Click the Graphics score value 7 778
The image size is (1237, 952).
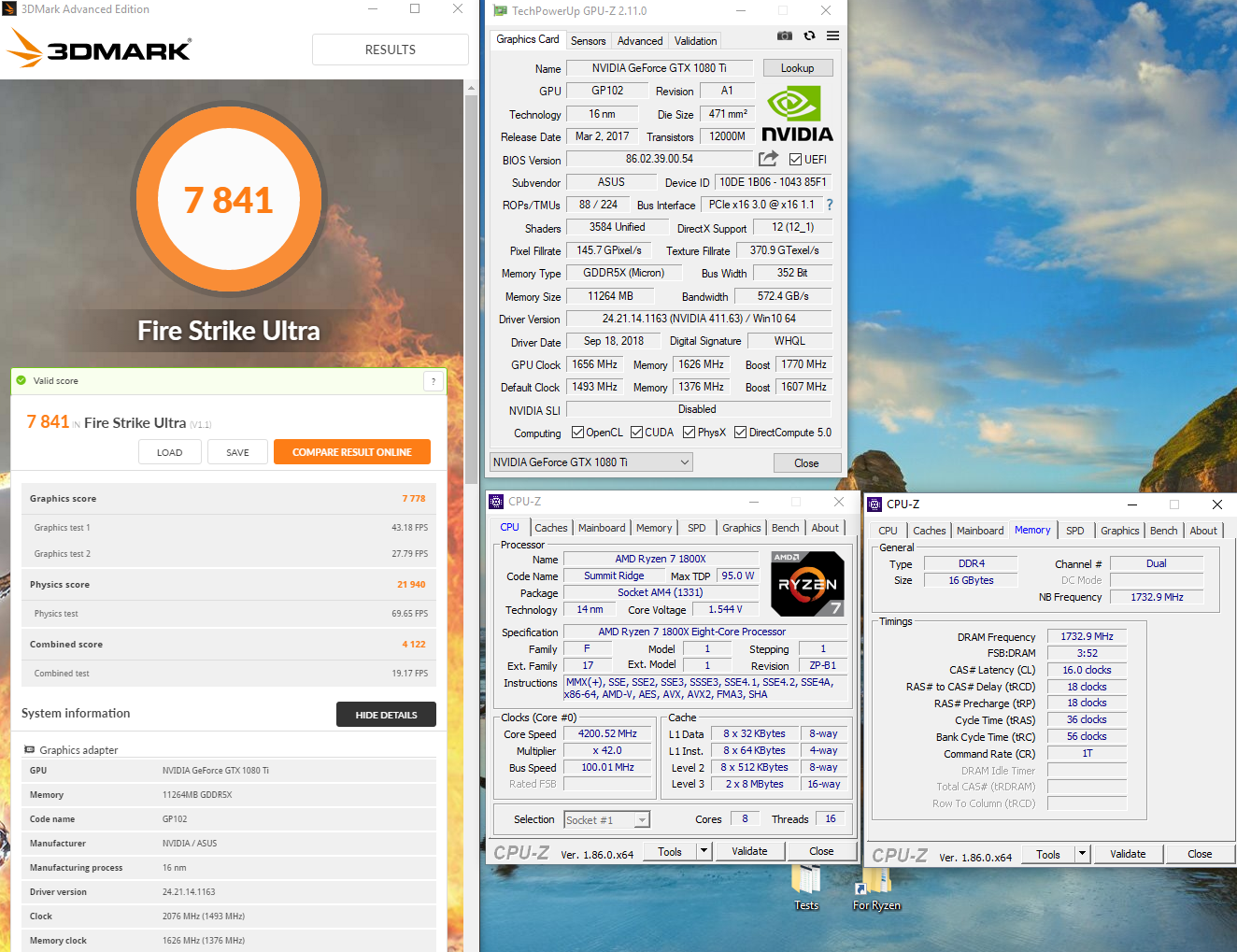(x=414, y=499)
